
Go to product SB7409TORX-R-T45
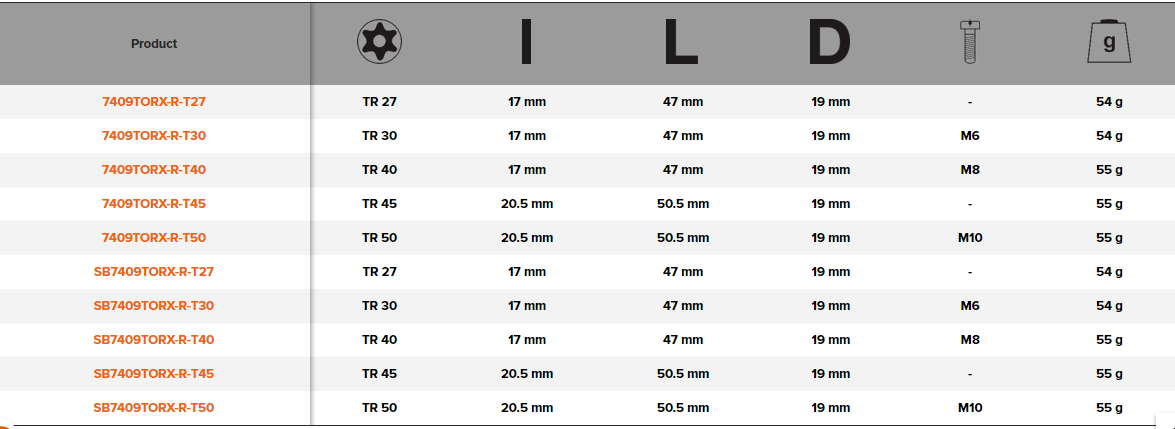154,374
